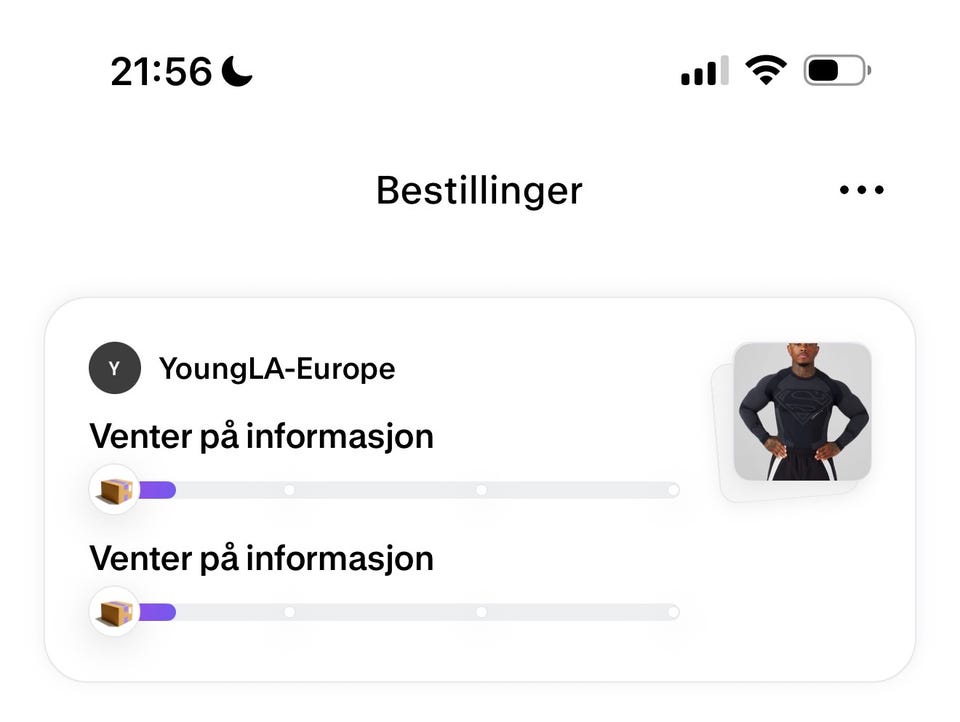Tap the crescent moon Do Not Disturb icon
The image size is (960, 722).
pos(237,70)
